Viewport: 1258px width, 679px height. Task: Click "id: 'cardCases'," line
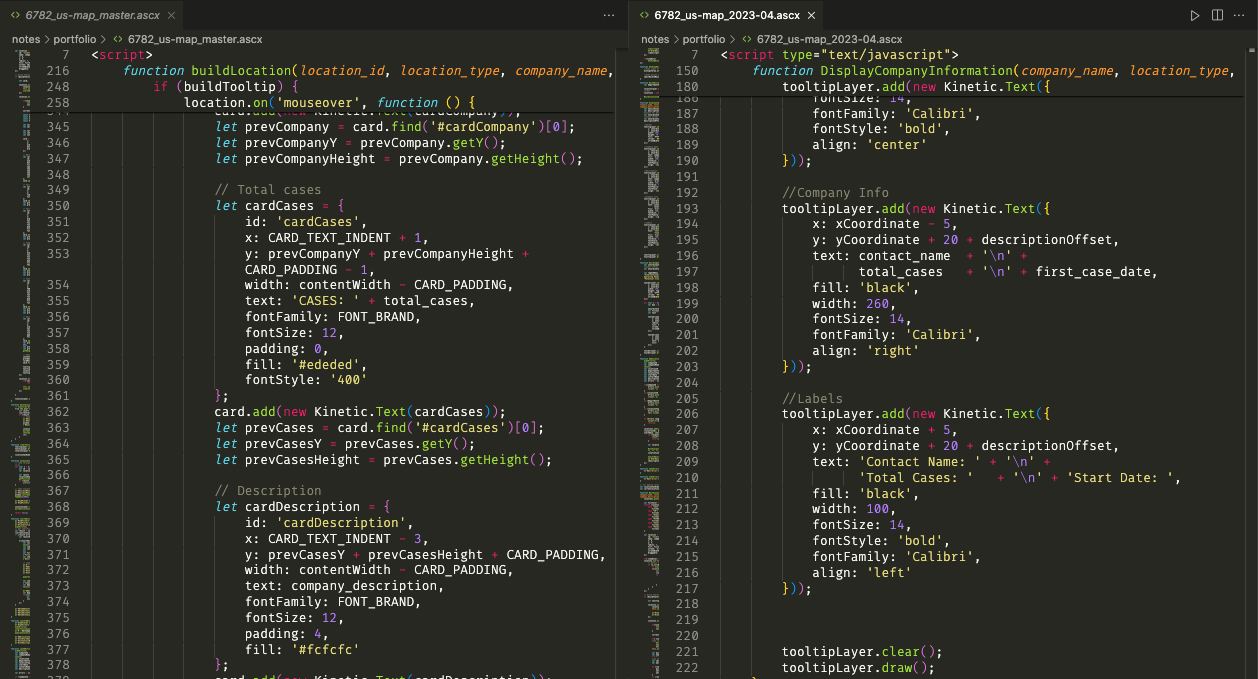[306, 222]
